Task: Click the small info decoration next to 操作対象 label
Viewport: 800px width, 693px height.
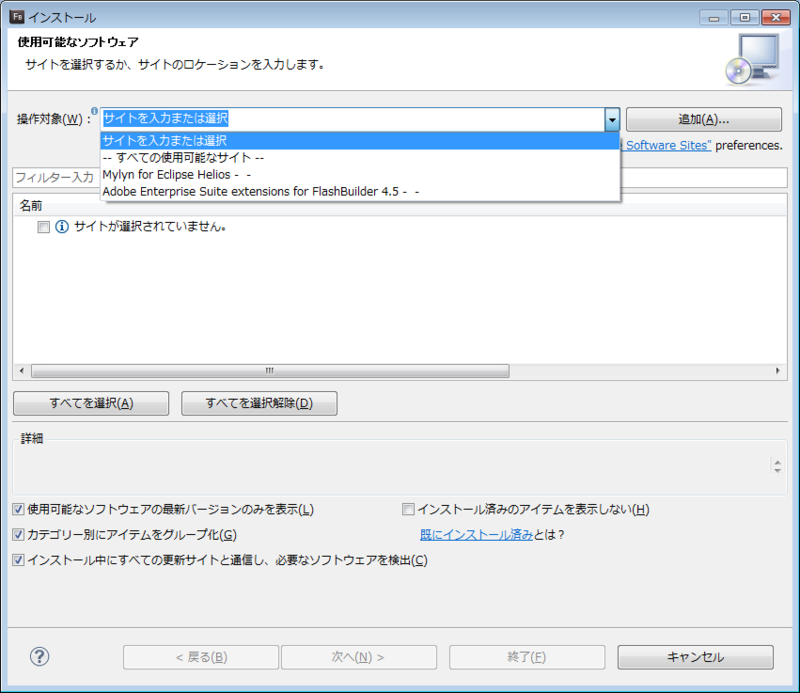Action: pos(94,111)
